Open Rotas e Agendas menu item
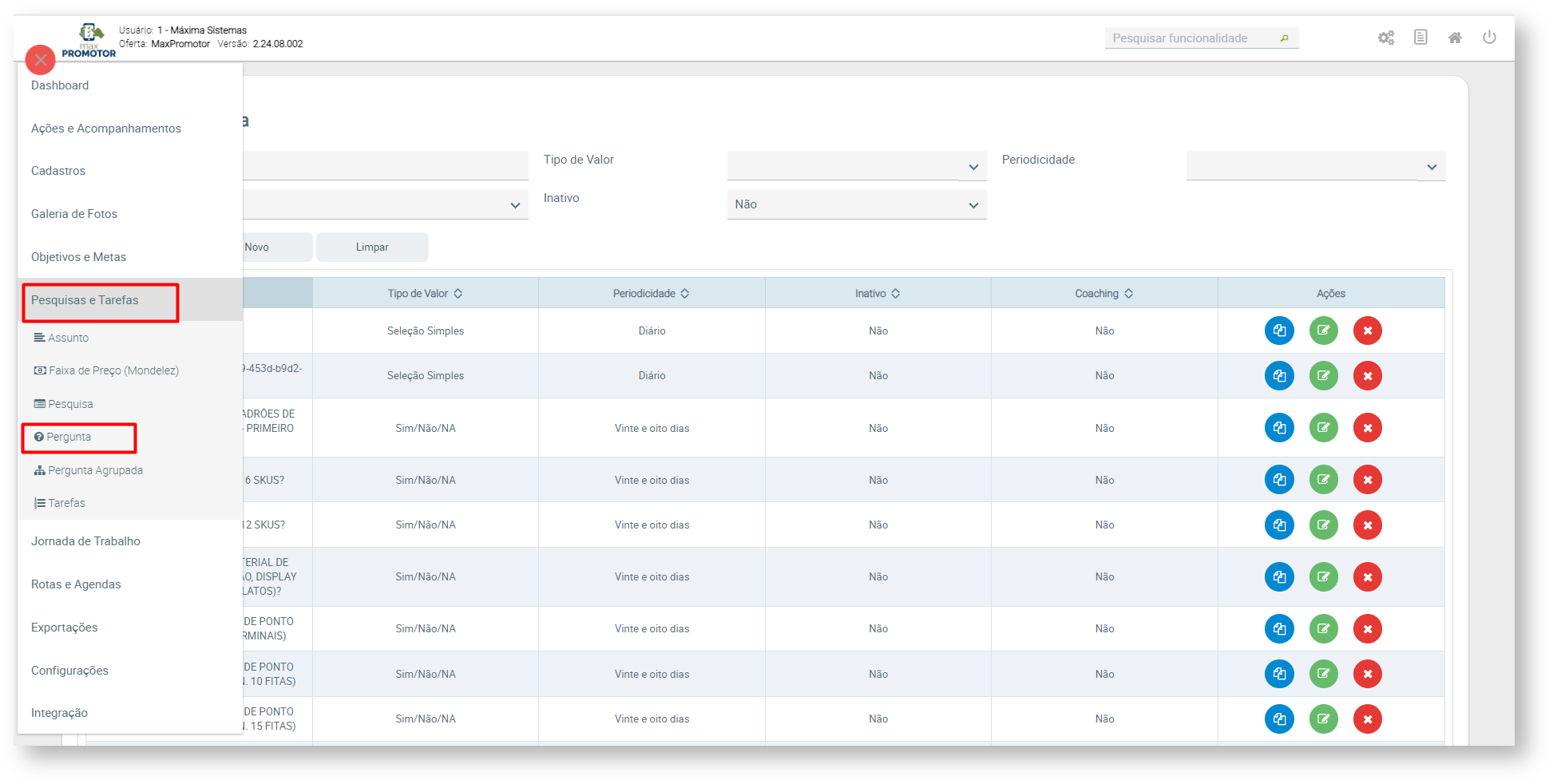This screenshot has width=1553, height=784. (x=76, y=584)
